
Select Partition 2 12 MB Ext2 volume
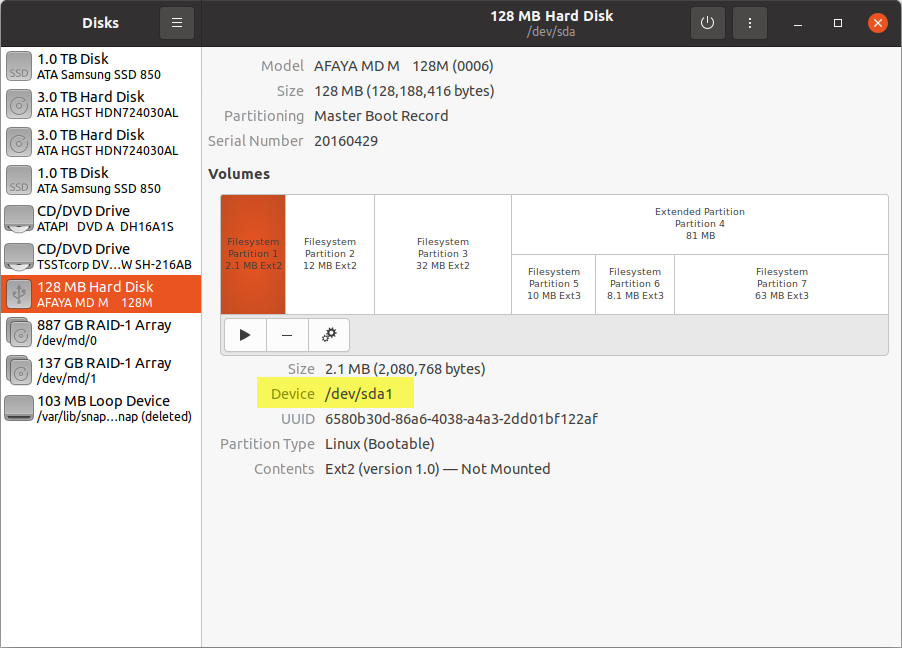coord(330,254)
